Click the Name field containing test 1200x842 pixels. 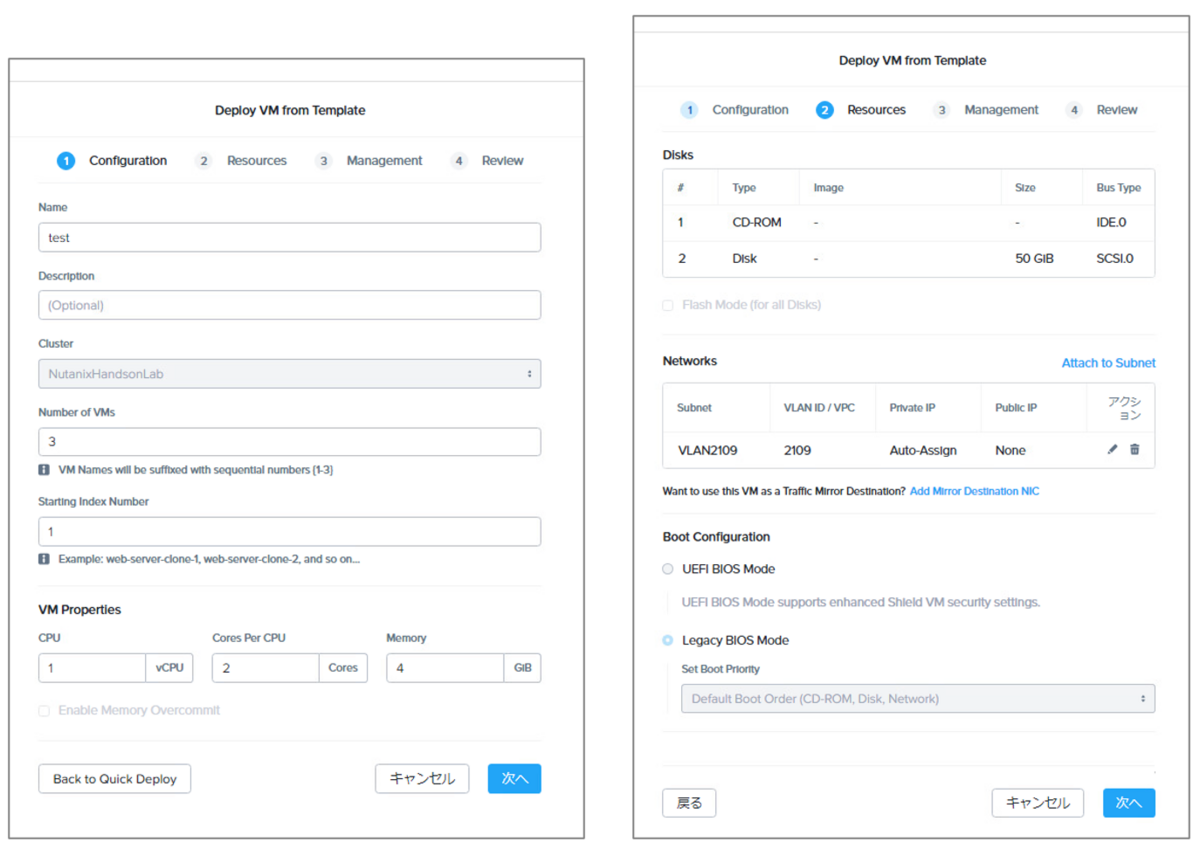[290, 238]
